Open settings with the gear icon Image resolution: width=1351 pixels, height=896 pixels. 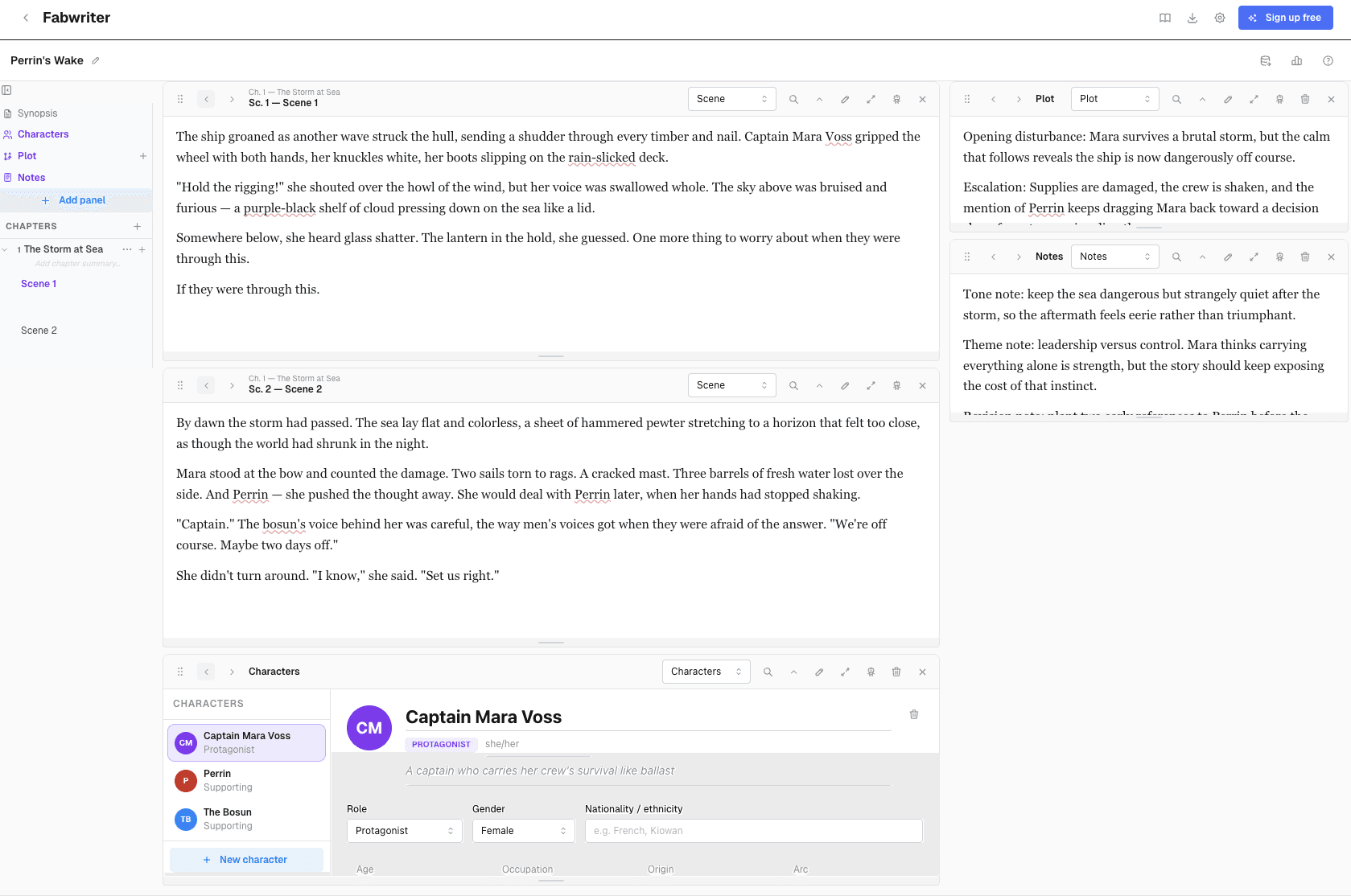pos(1219,17)
